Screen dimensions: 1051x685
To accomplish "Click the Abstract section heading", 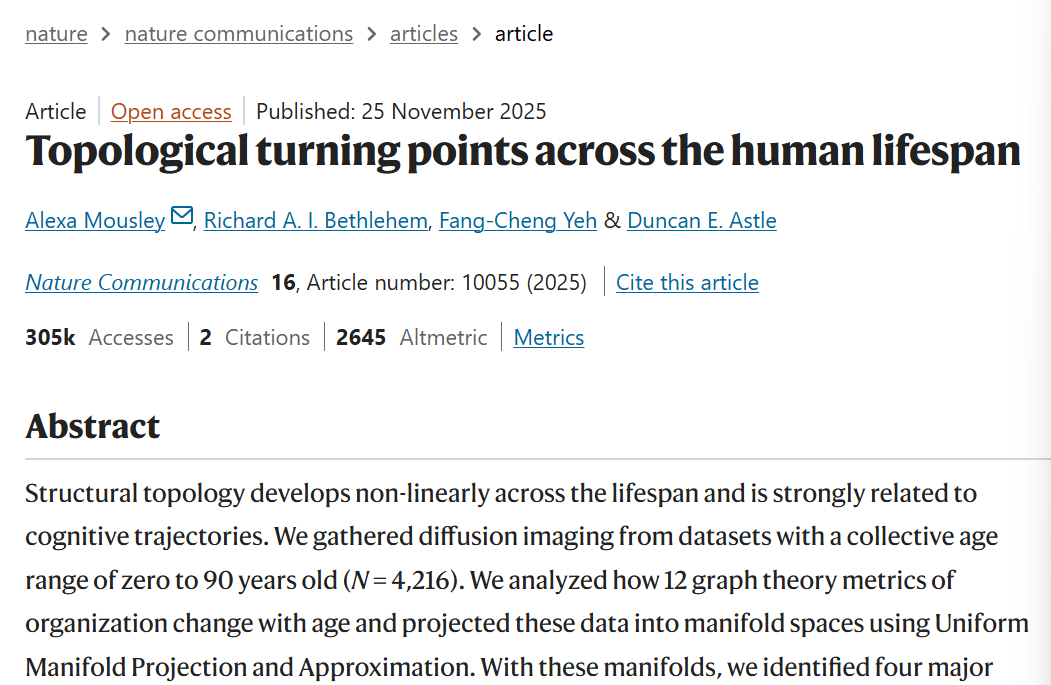I will [x=92, y=426].
